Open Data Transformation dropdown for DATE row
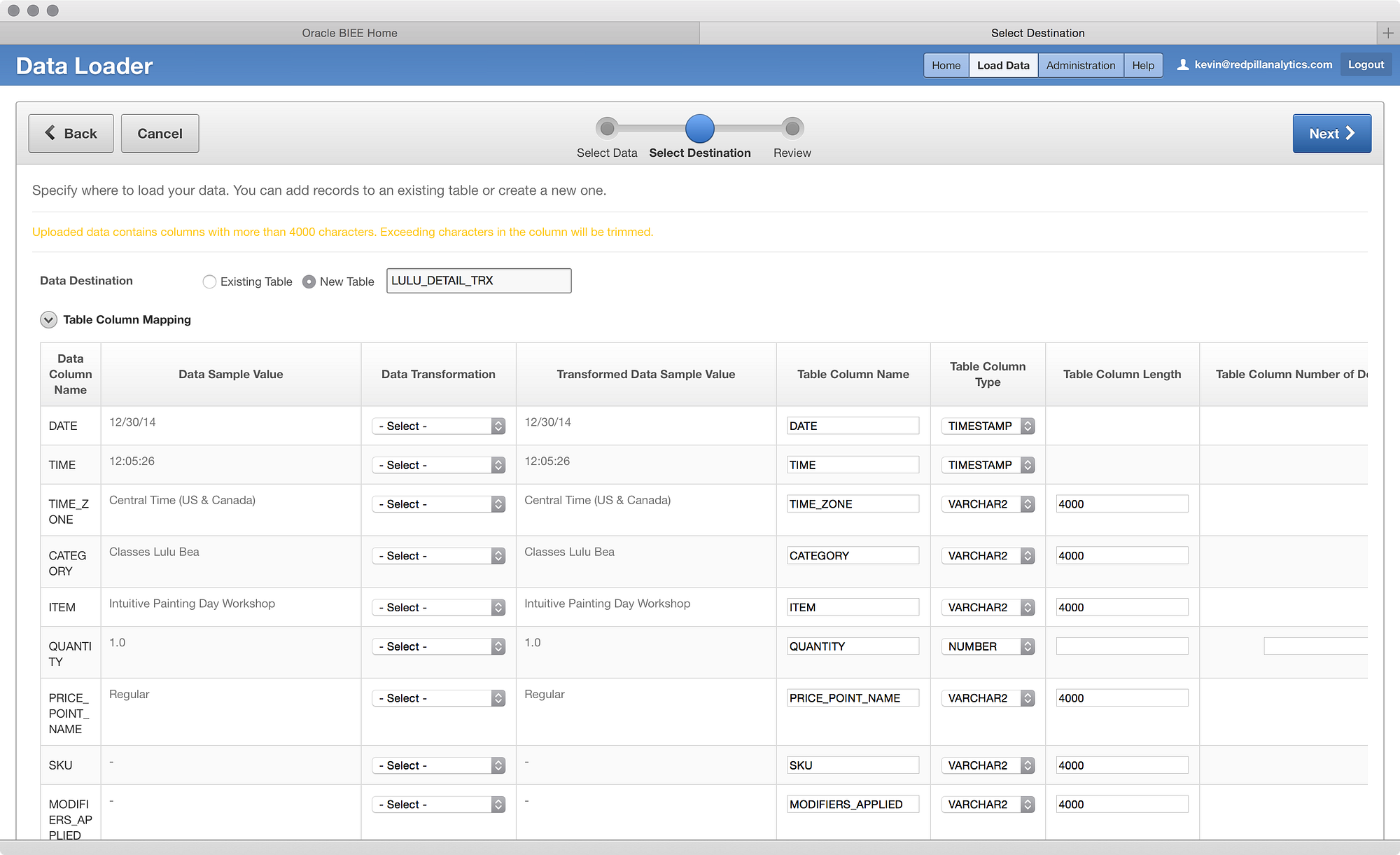Image resolution: width=1400 pixels, height=855 pixels. (438, 426)
